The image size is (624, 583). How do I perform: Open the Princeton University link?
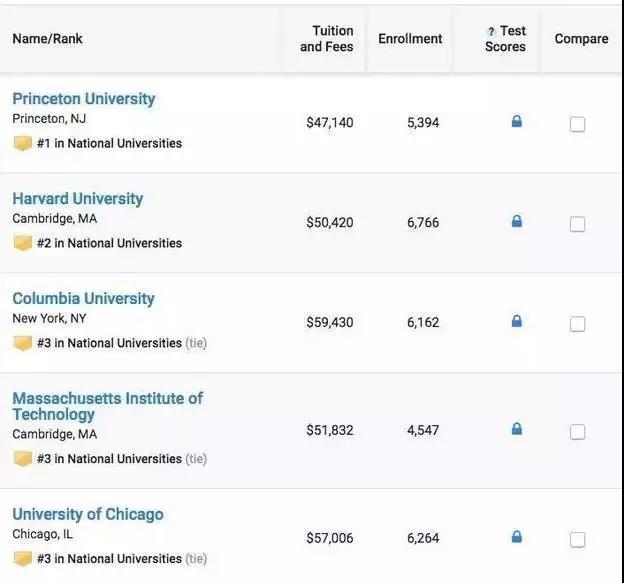tap(84, 99)
